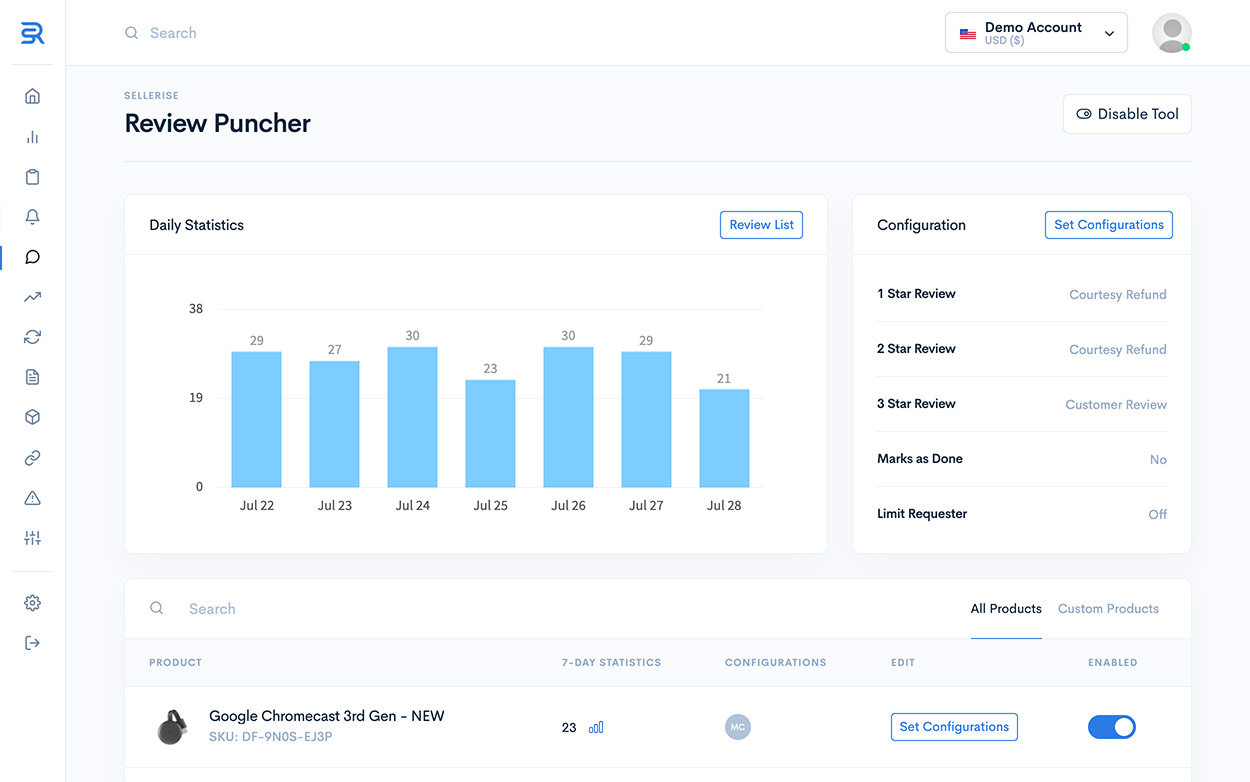
Task: Click the sliders adjustments sidebar icon
Action: (x=32, y=538)
